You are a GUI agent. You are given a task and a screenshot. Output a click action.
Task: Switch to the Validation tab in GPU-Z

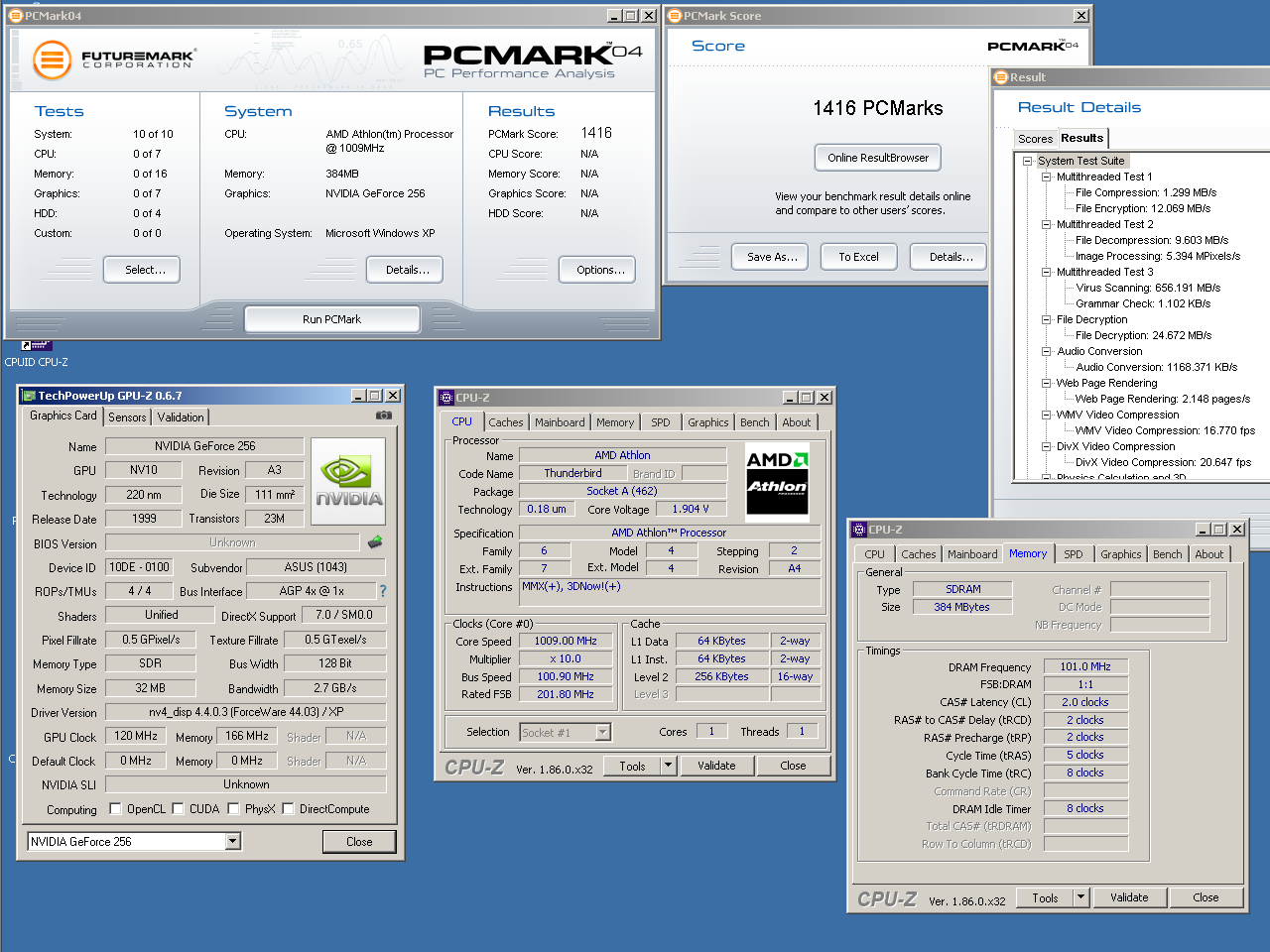tap(181, 417)
